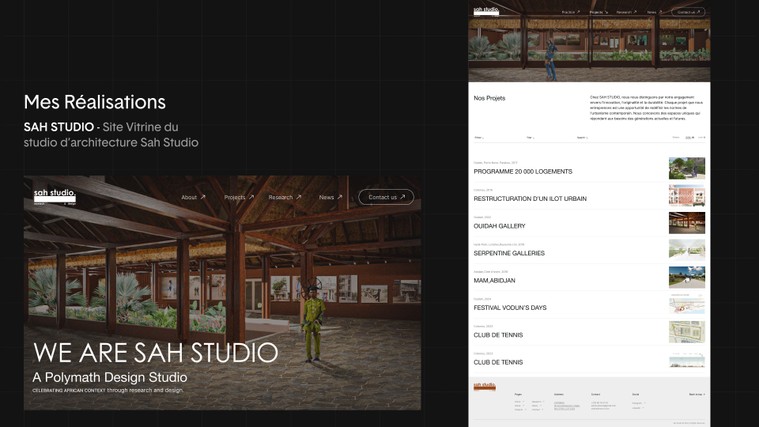Switch to the Grid view toggle
759x427 pixels.
(x=702, y=137)
